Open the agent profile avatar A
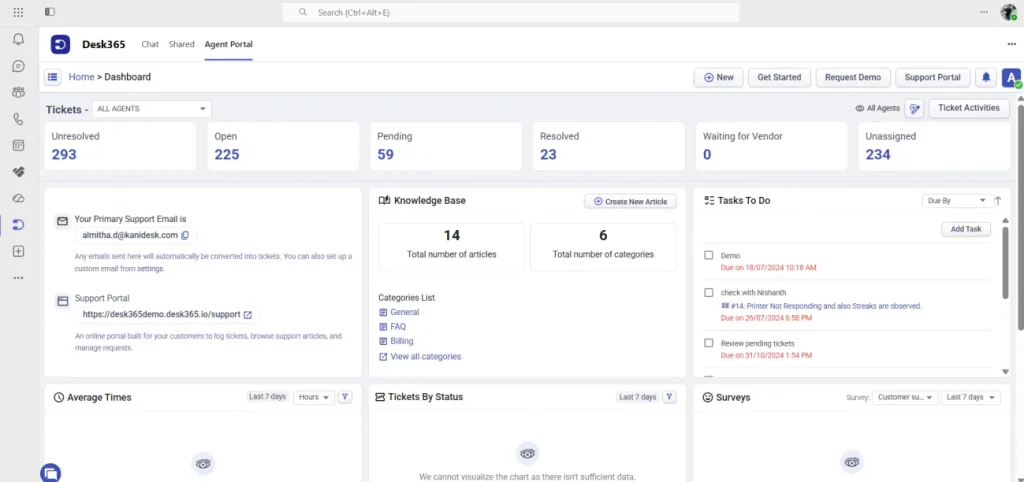 (1012, 77)
